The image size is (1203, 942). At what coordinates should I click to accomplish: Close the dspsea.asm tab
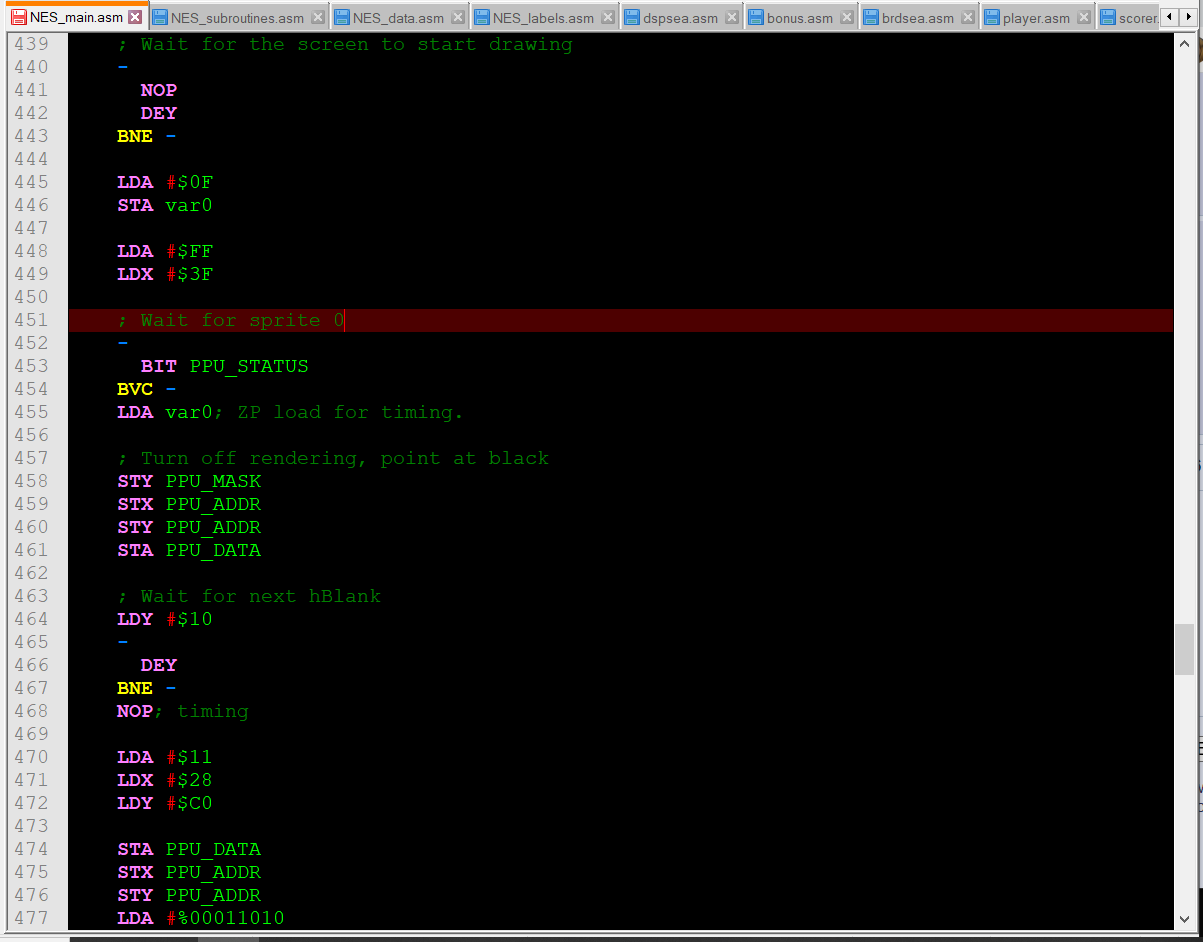point(732,17)
